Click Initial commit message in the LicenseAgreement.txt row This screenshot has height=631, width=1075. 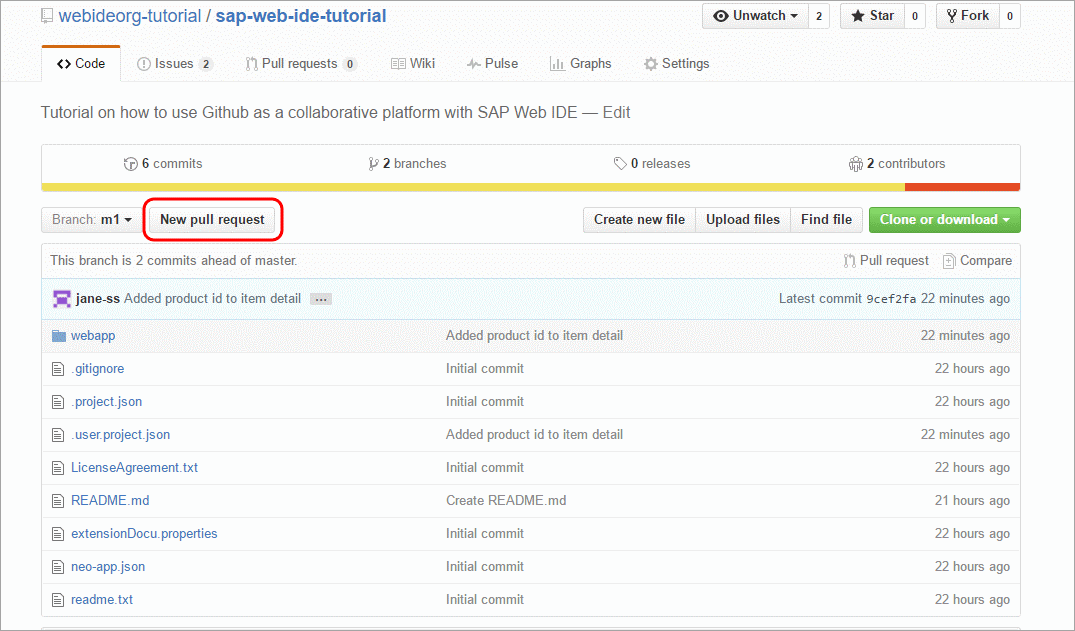[x=485, y=468]
